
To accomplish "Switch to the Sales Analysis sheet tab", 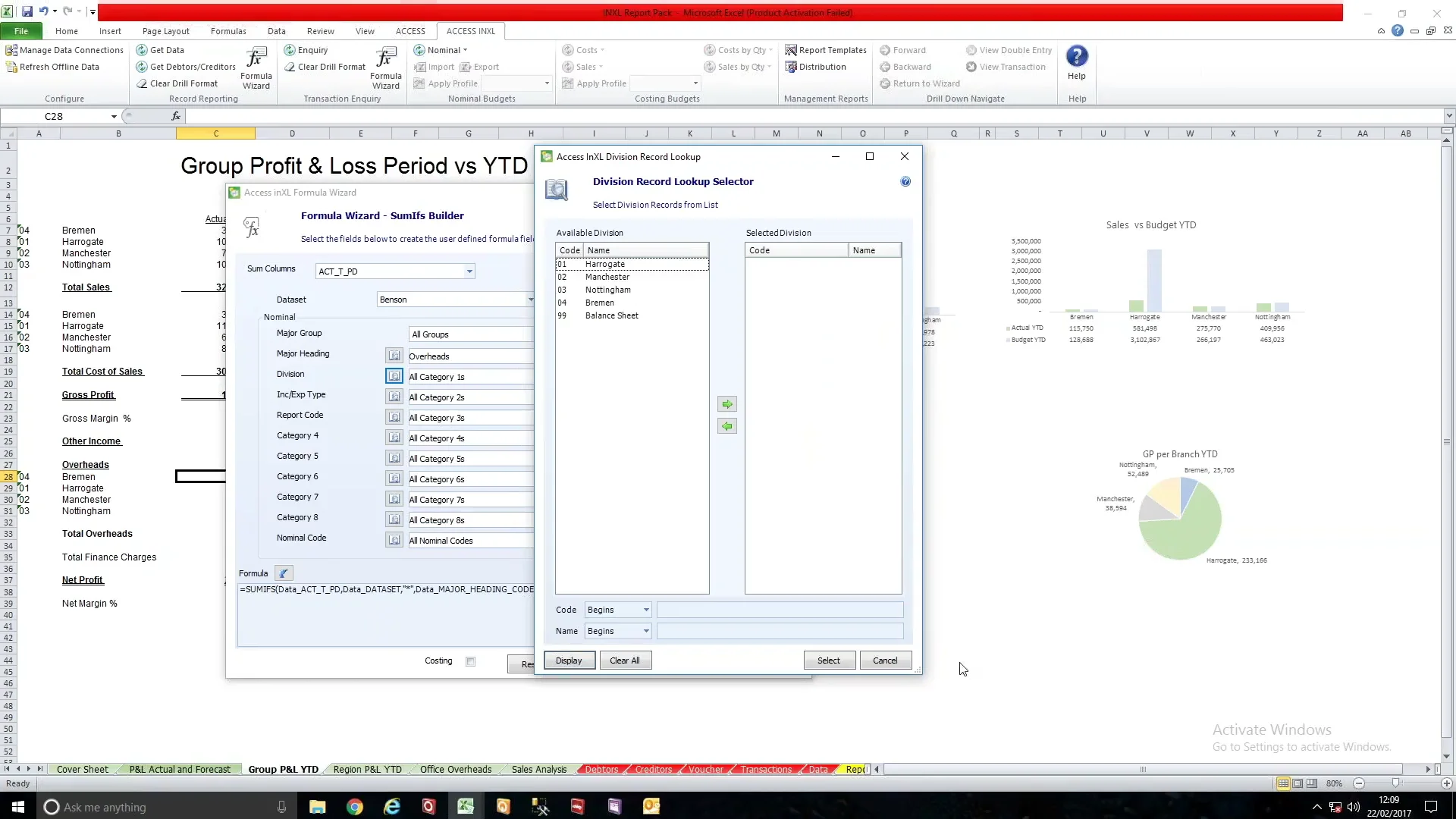I will (x=538, y=769).
